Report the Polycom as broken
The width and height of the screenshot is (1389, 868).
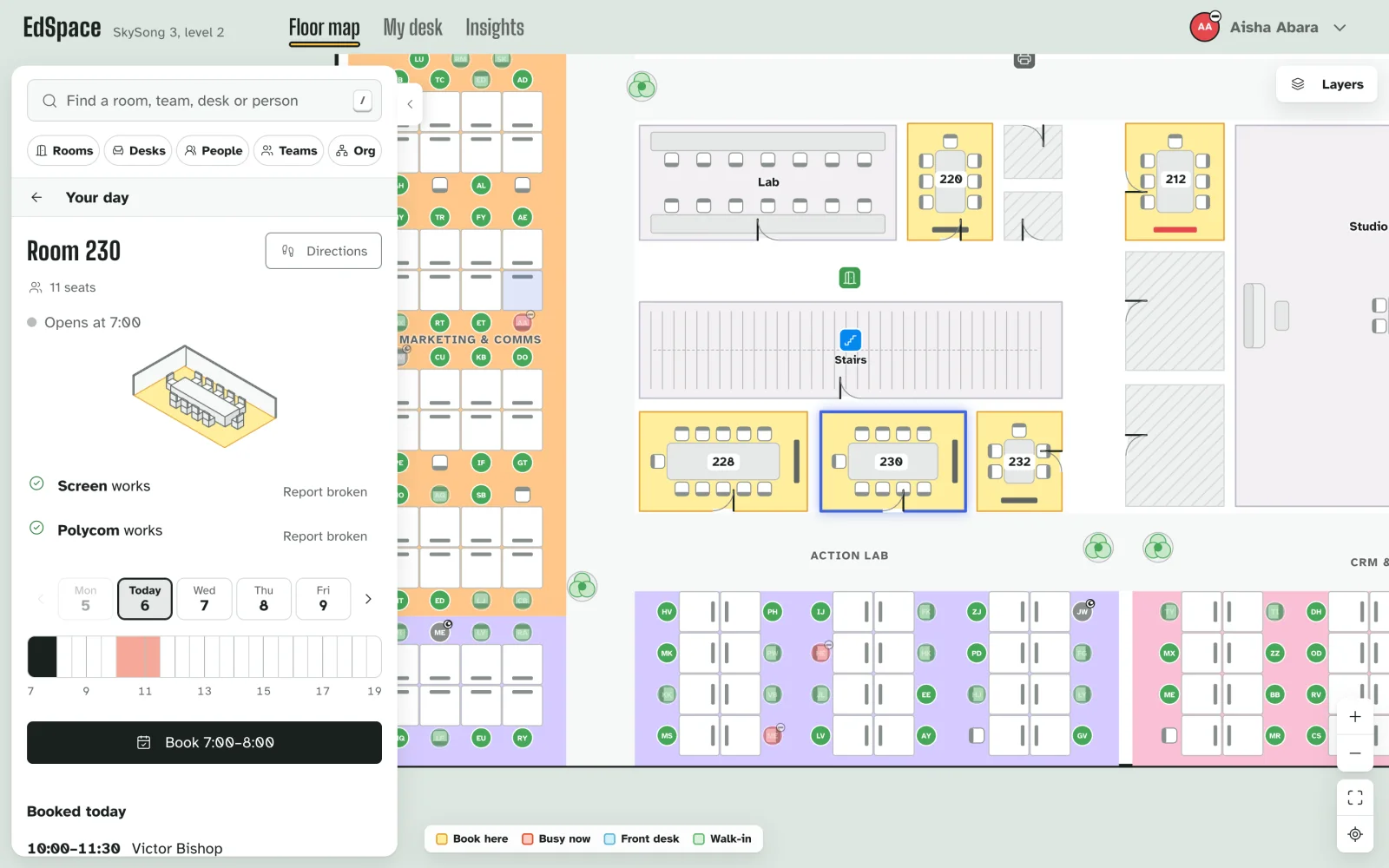(x=325, y=536)
